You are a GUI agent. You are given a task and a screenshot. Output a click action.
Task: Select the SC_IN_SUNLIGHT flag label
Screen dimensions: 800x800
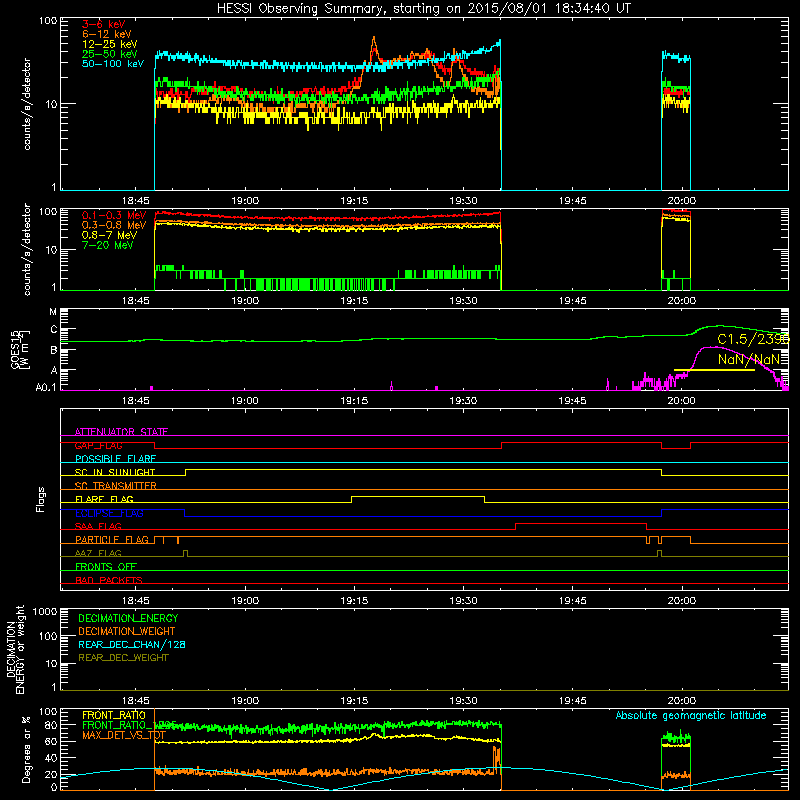click(115, 472)
